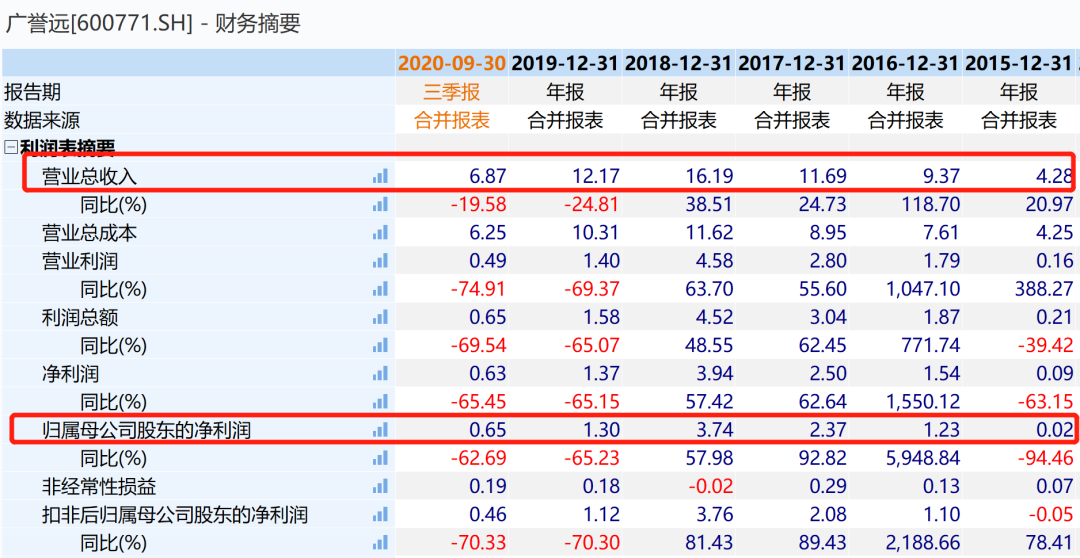Open chart icon for 同比(%) under 营业总收入
Screen dimensions: 1080x558
(380, 205)
